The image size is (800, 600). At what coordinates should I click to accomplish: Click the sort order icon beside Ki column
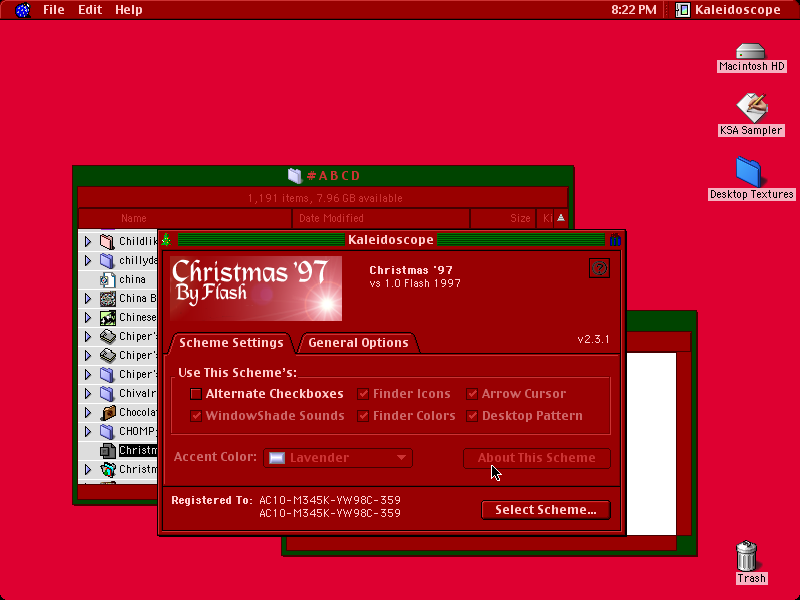pyautogui.click(x=561, y=218)
